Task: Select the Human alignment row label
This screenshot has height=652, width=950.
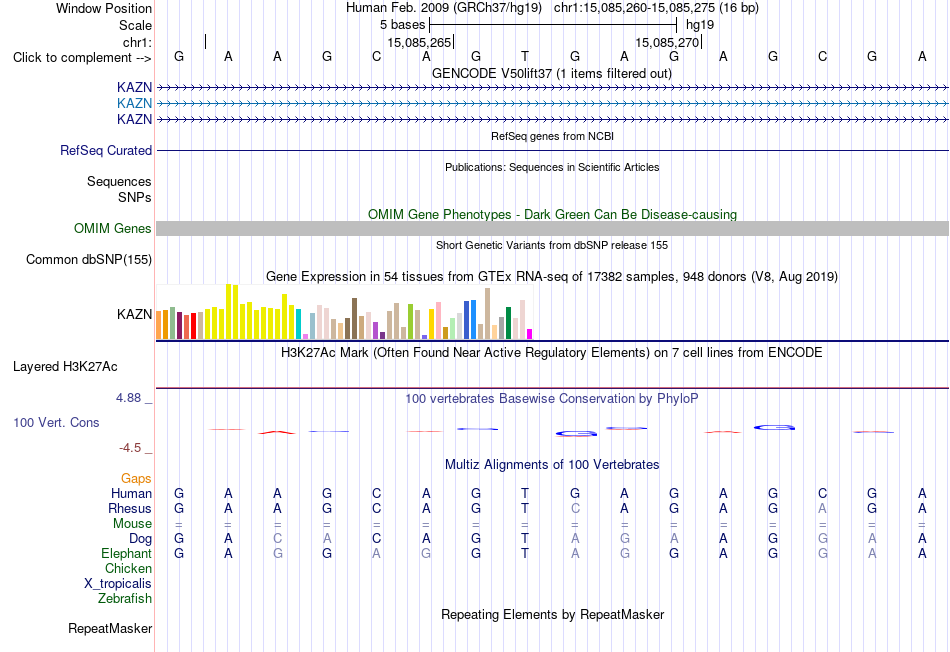Action: point(131,493)
